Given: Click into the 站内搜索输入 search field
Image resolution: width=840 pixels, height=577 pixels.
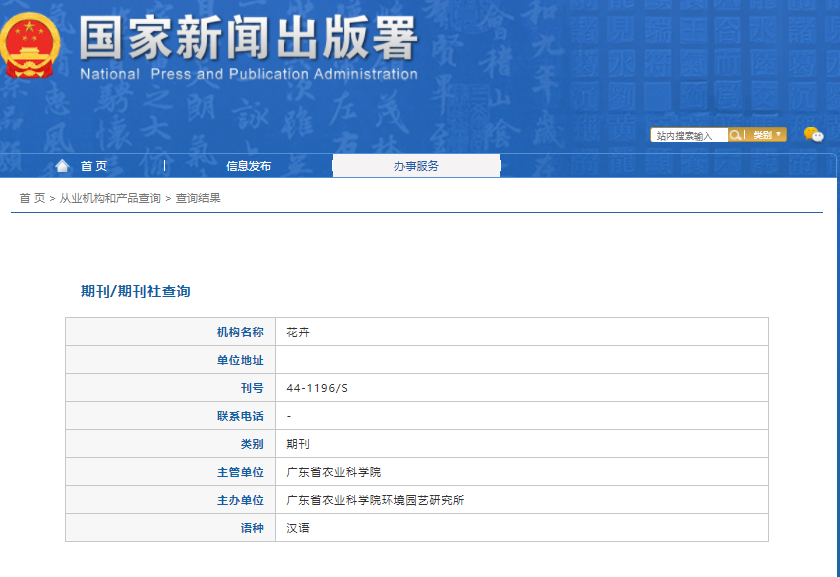Looking at the screenshot, I should coord(688,135).
